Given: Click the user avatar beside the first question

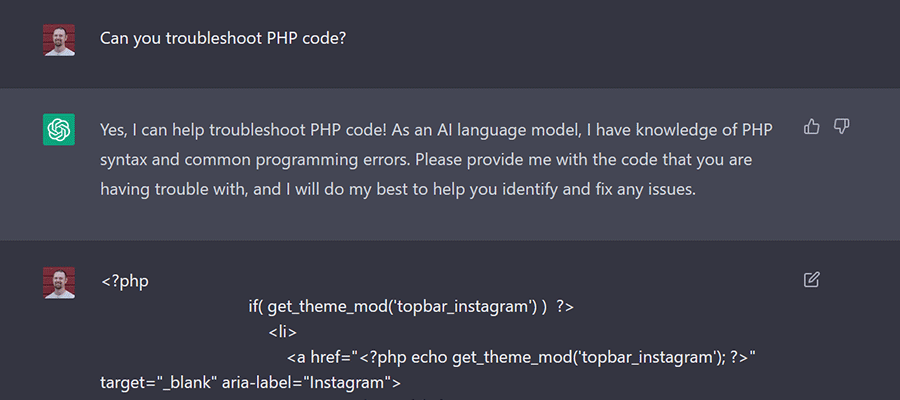Looking at the screenshot, I should pyautogui.click(x=59, y=40).
